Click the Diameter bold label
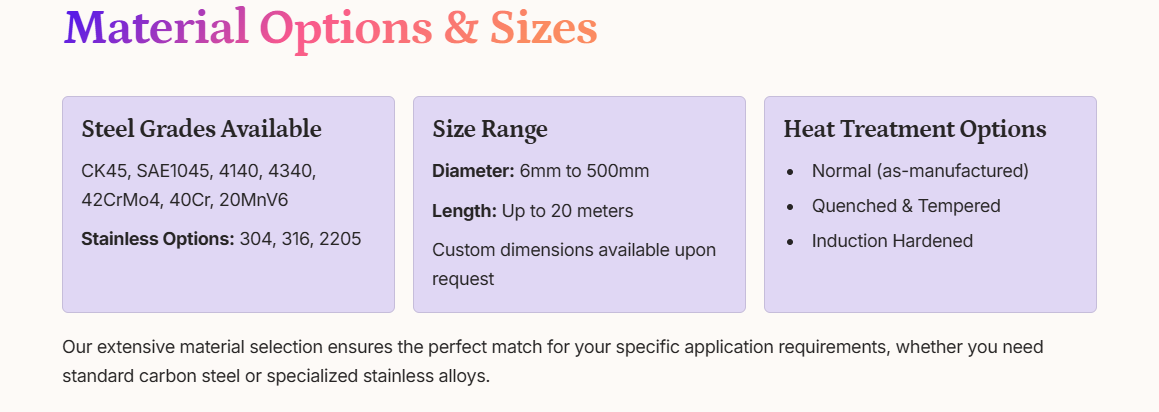The height and width of the screenshot is (412, 1159). click(473, 171)
